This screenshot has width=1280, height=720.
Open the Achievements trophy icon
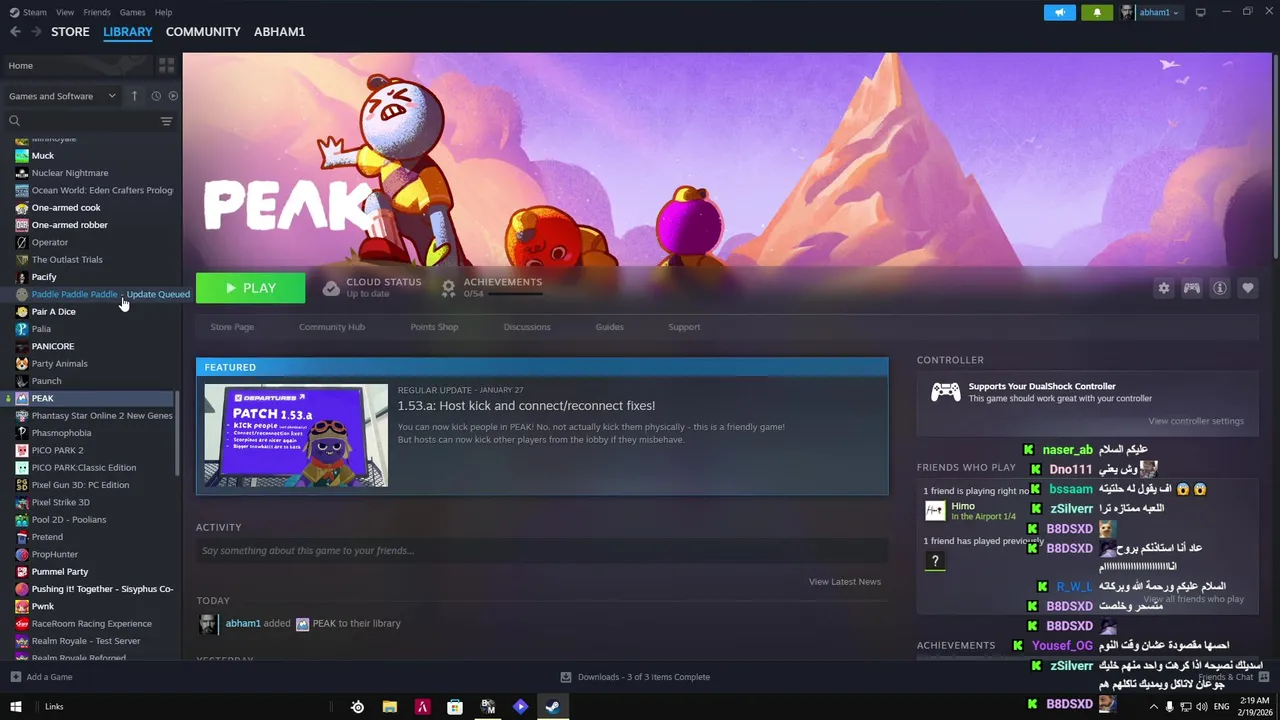coord(449,288)
